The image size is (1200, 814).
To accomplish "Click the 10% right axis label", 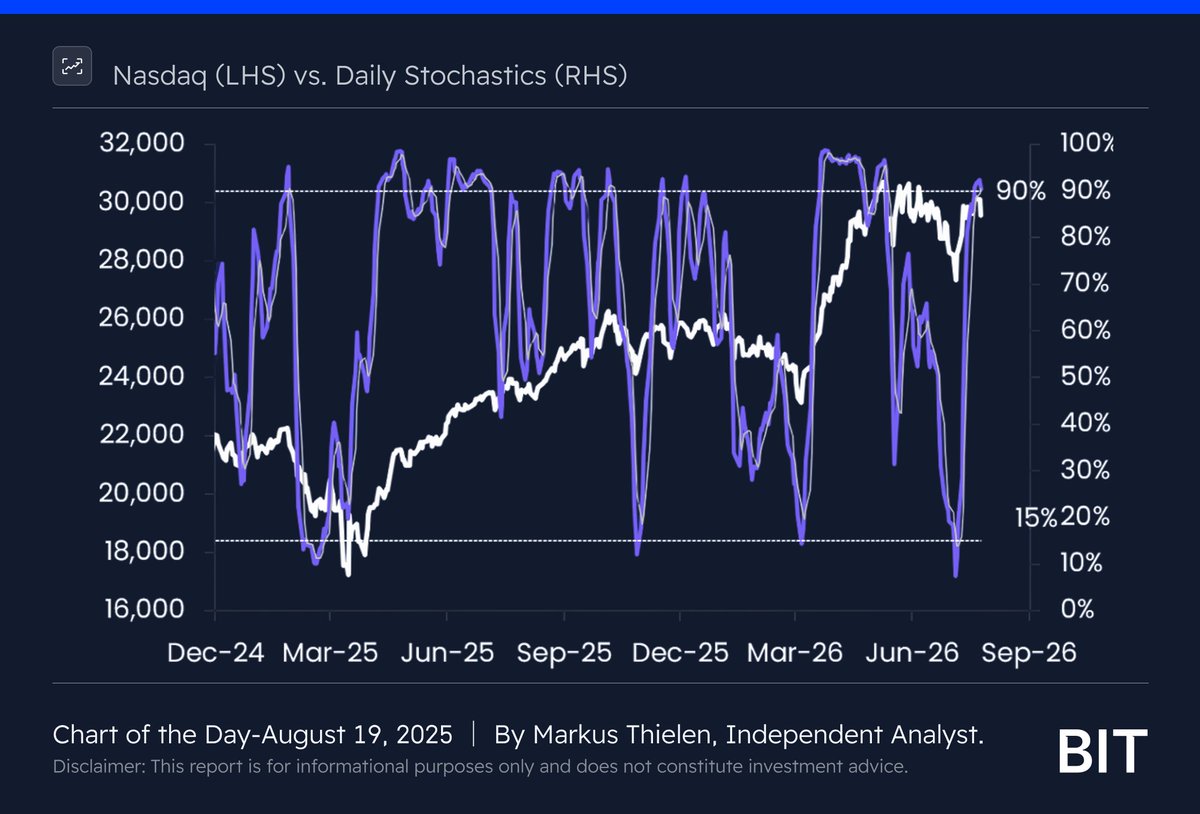I will click(1081, 563).
